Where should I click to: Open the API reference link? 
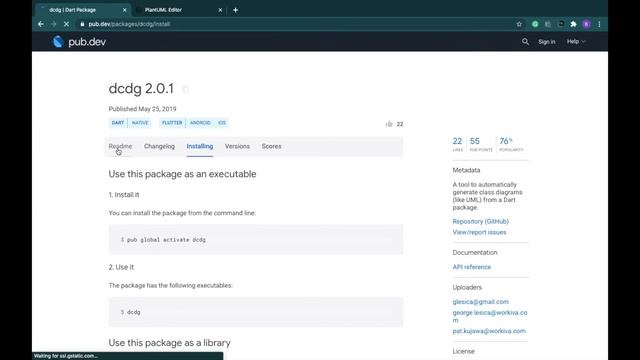[472, 267]
